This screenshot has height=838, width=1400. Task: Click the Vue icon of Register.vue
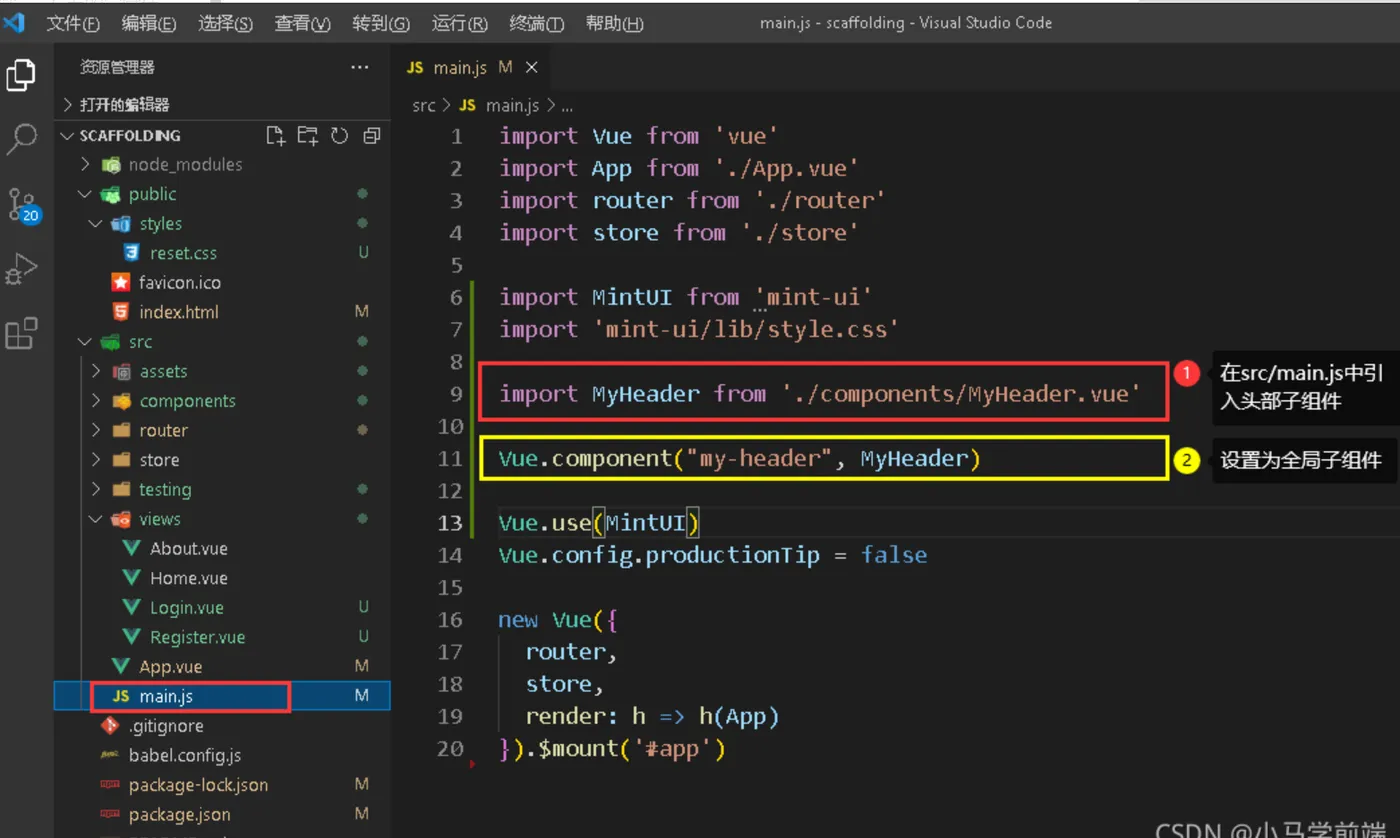130,637
